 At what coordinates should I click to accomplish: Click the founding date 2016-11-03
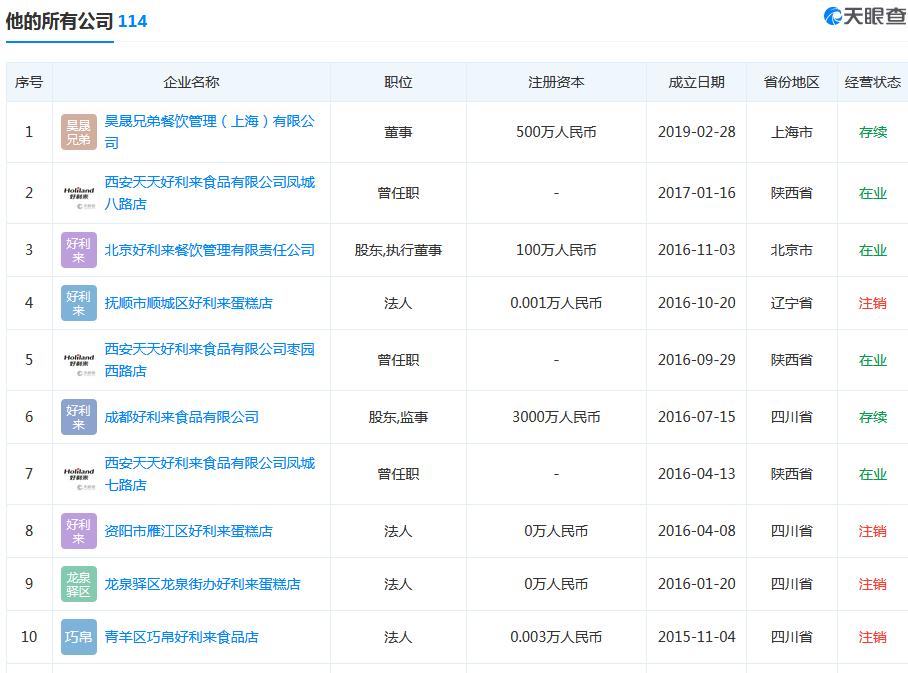(x=697, y=250)
